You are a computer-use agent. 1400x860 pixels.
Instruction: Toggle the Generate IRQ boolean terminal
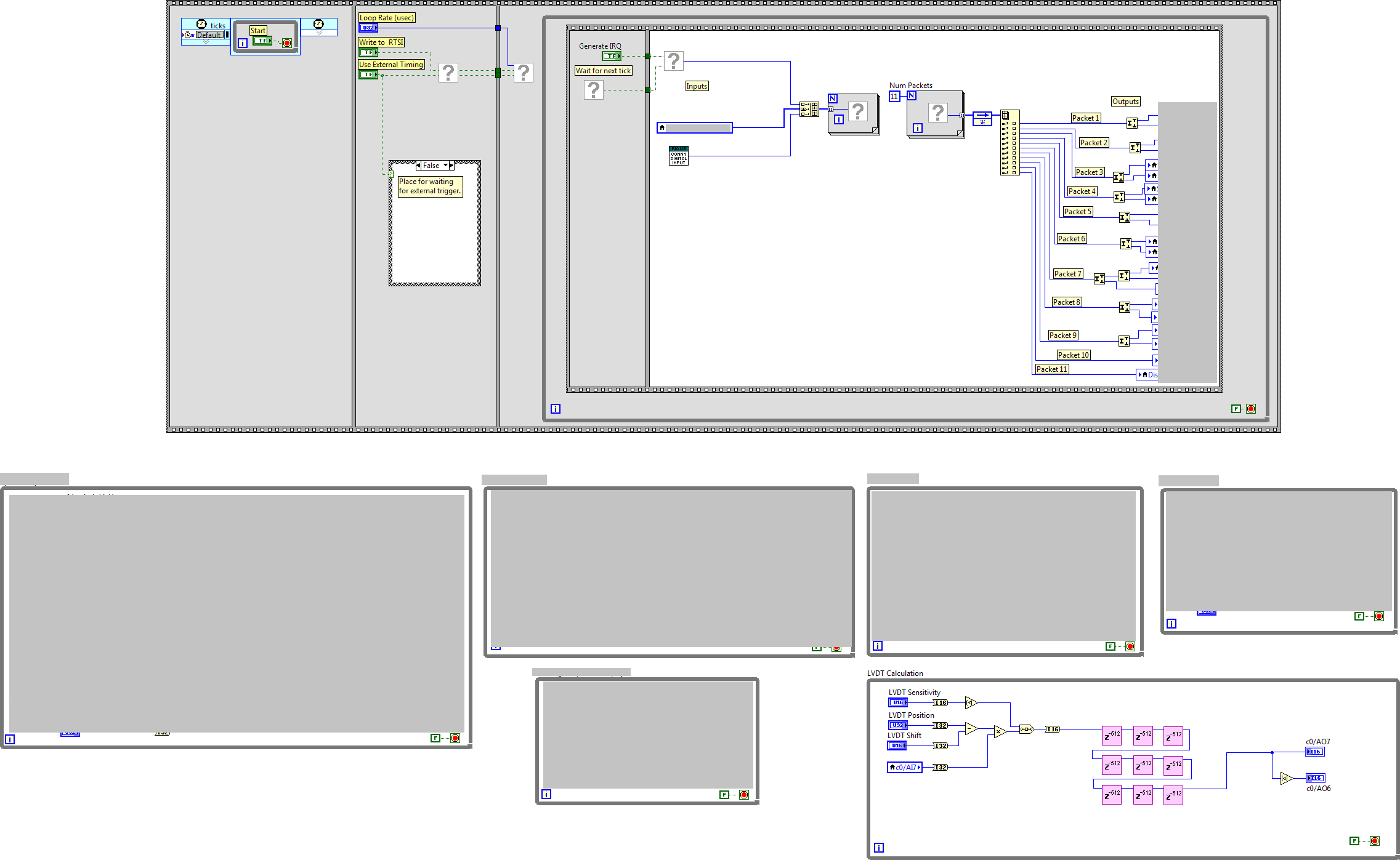(612, 56)
